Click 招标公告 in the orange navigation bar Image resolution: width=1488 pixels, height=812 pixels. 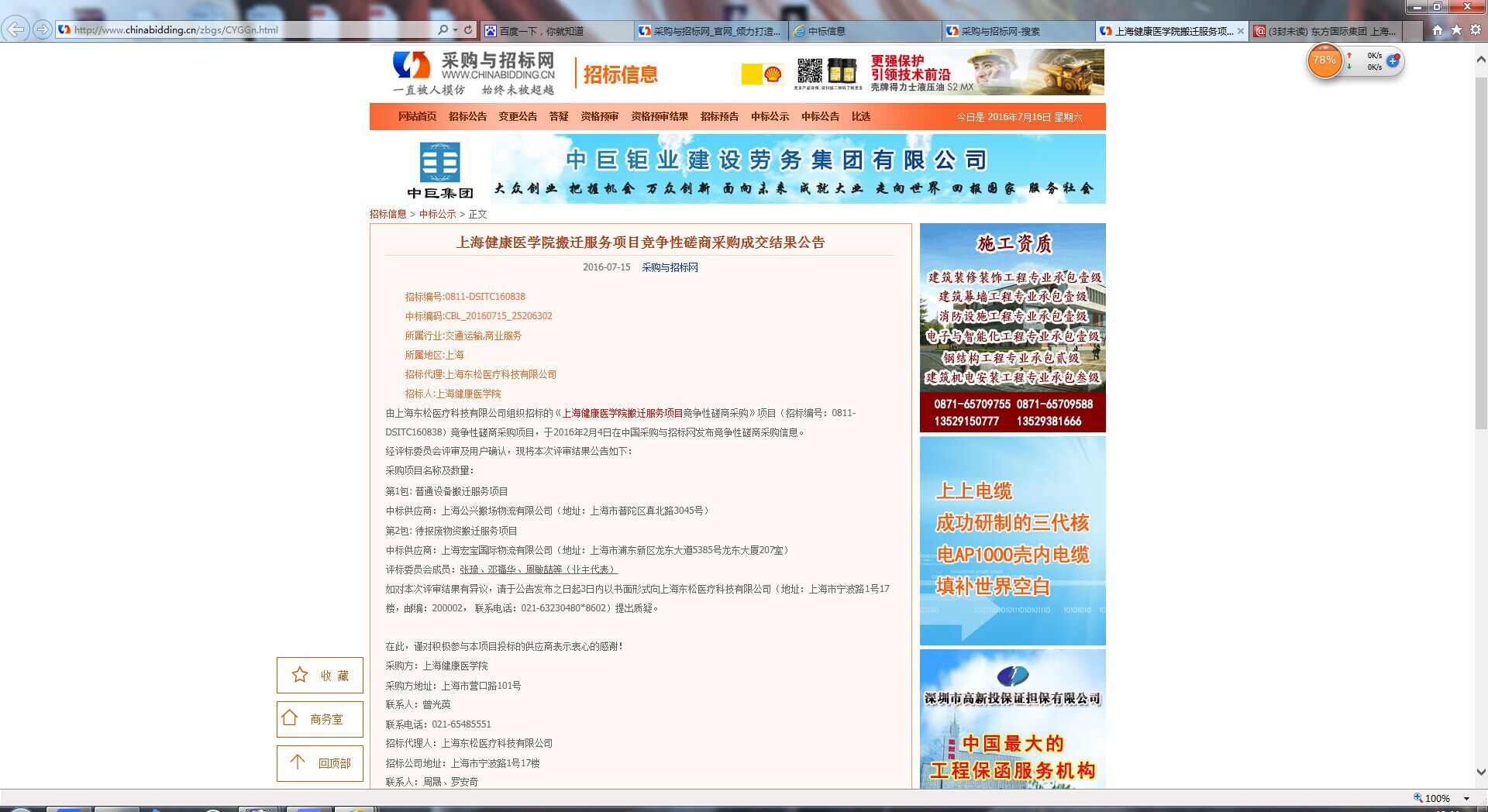coord(467,116)
